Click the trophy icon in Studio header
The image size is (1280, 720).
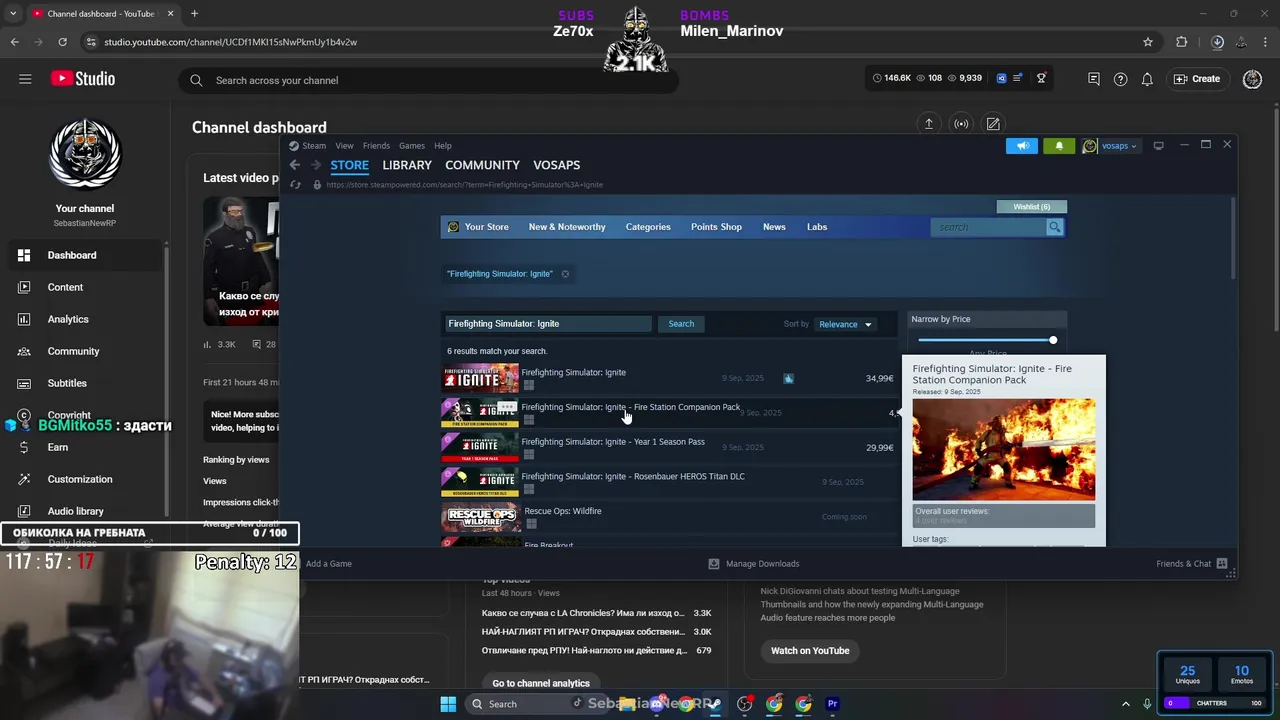pos(1041,78)
